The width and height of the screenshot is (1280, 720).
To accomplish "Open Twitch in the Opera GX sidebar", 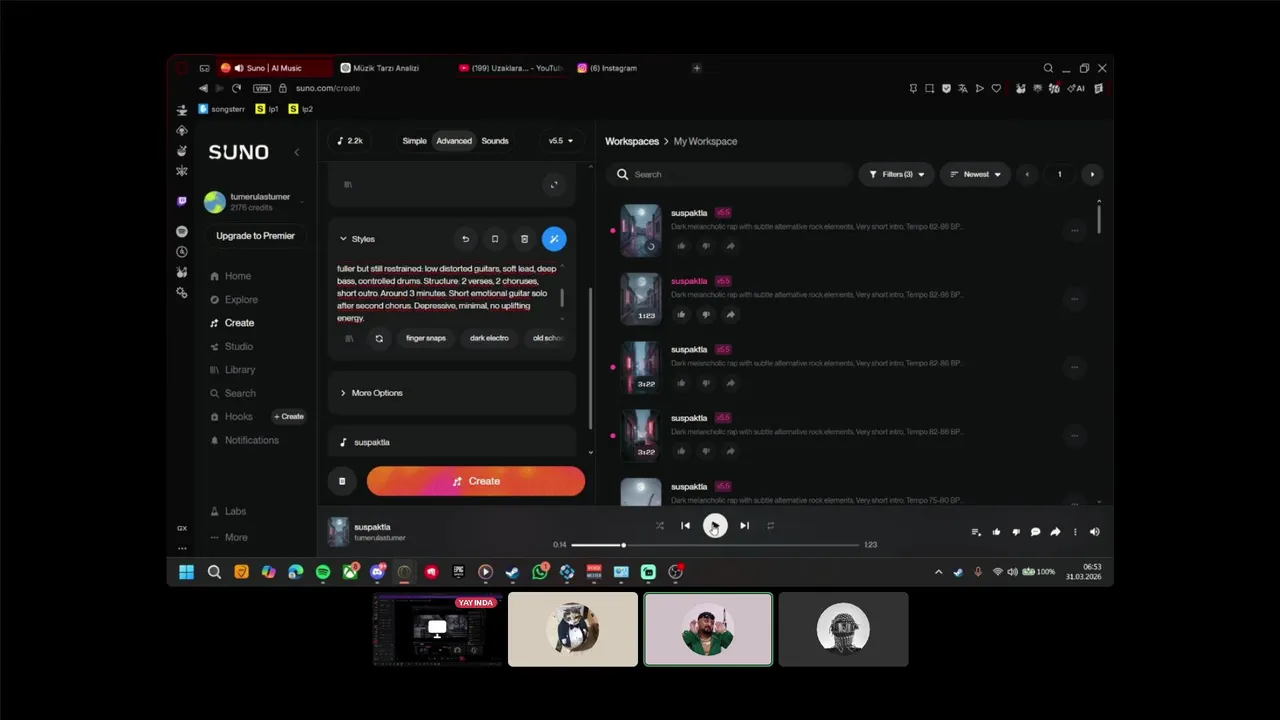I will [181, 201].
